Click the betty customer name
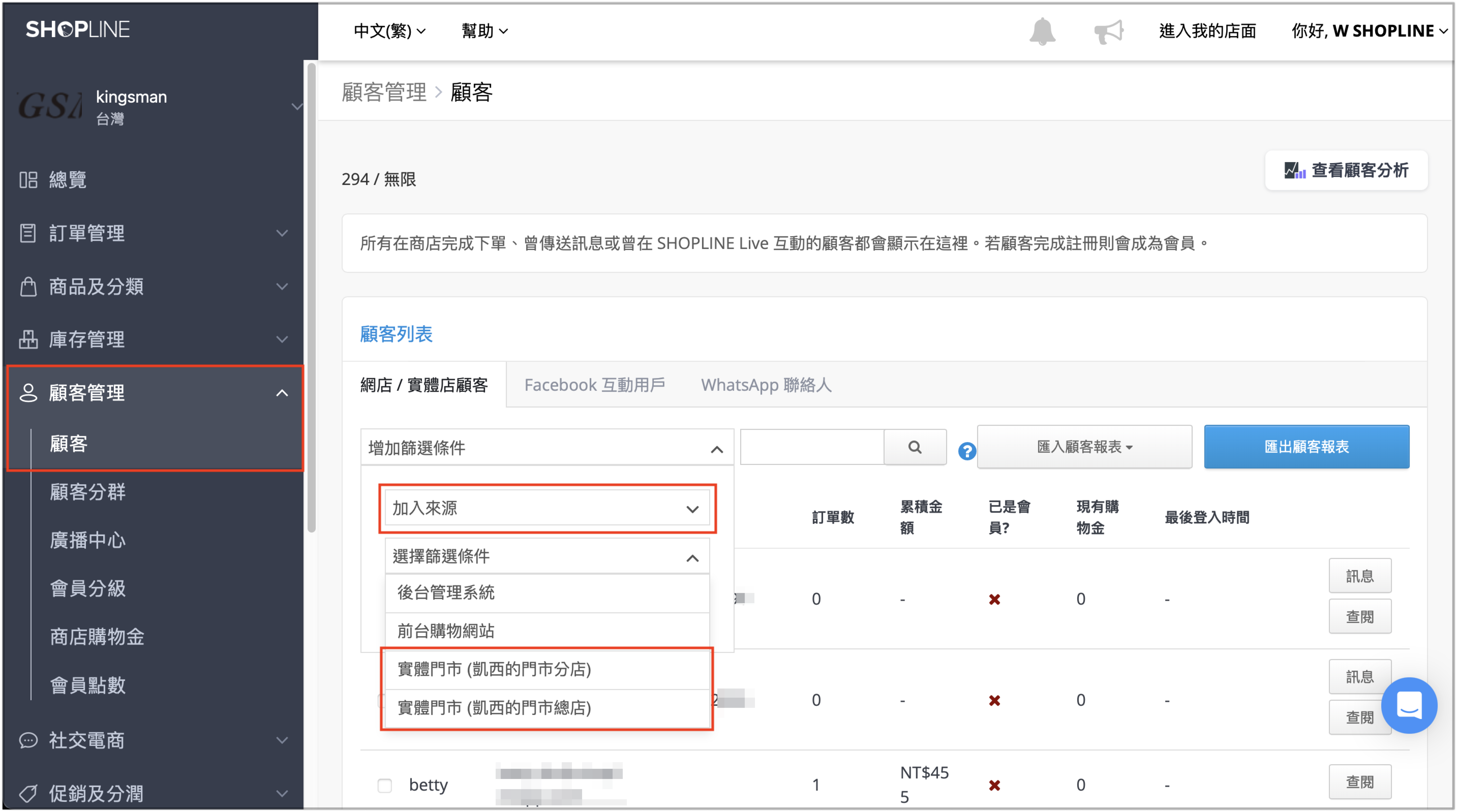The image size is (1457, 812). click(x=428, y=785)
